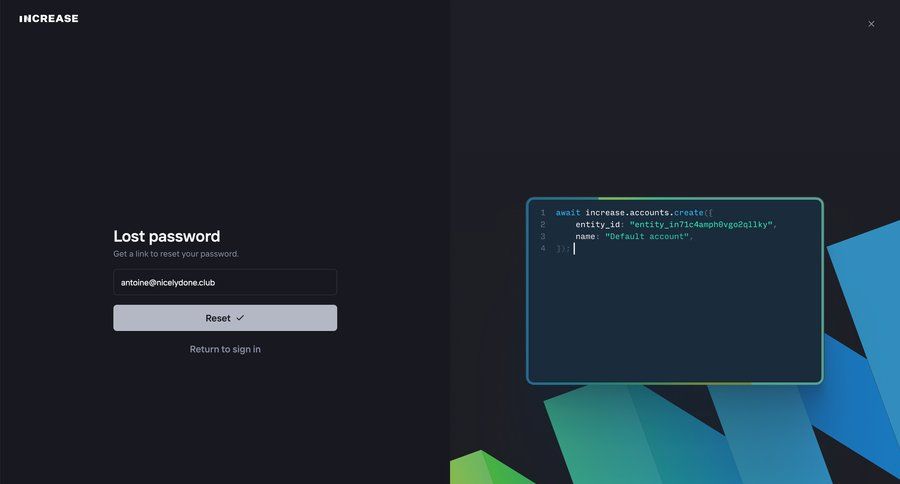The width and height of the screenshot is (900, 484).
Task: Click the entity_id code line
Action: pos(676,224)
